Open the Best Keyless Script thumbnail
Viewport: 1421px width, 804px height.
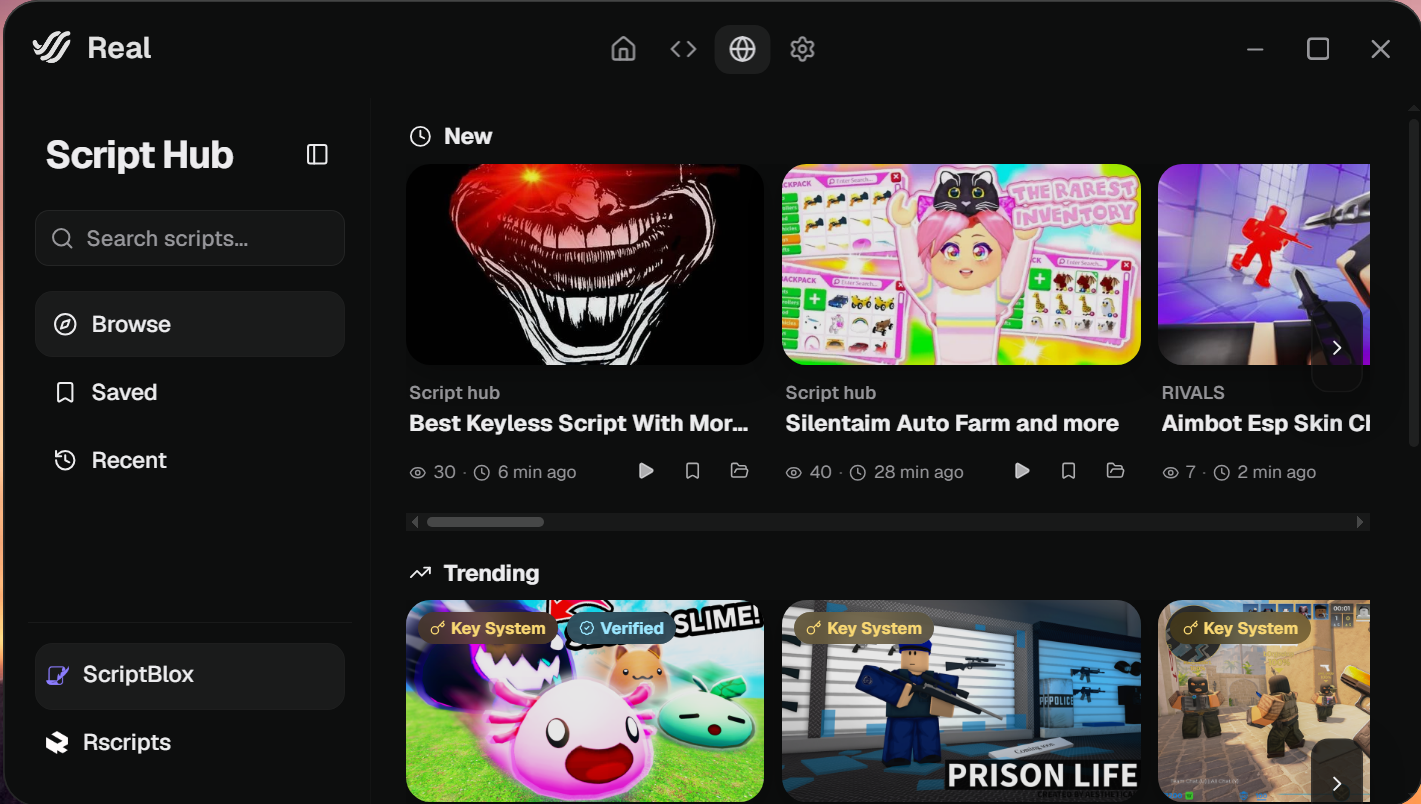(x=585, y=264)
